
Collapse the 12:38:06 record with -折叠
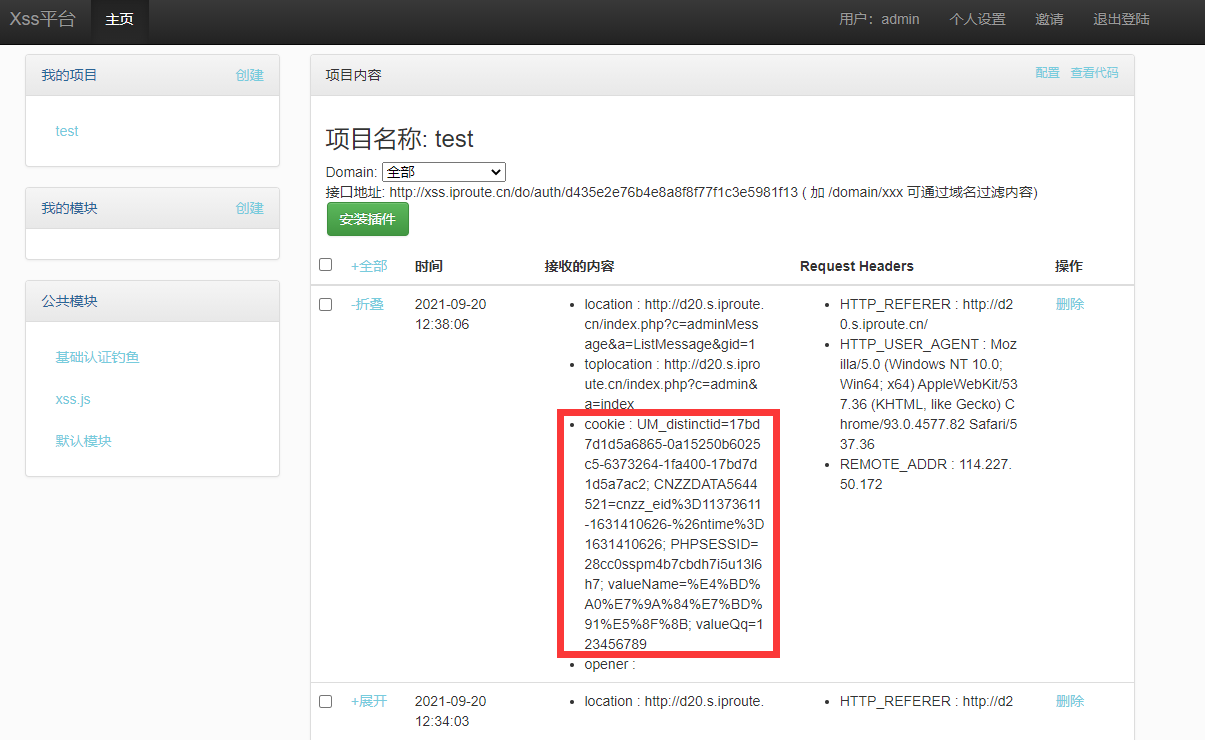[x=367, y=304]
